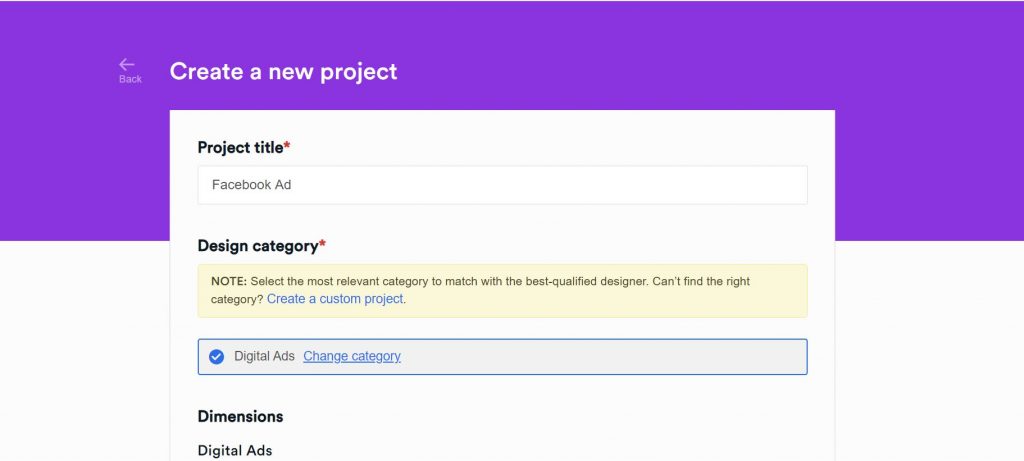The width and height of the screenshot is (1024, 461).
Task: Select the "Digital Ads" text in the category box
Action: coord(264,357)
